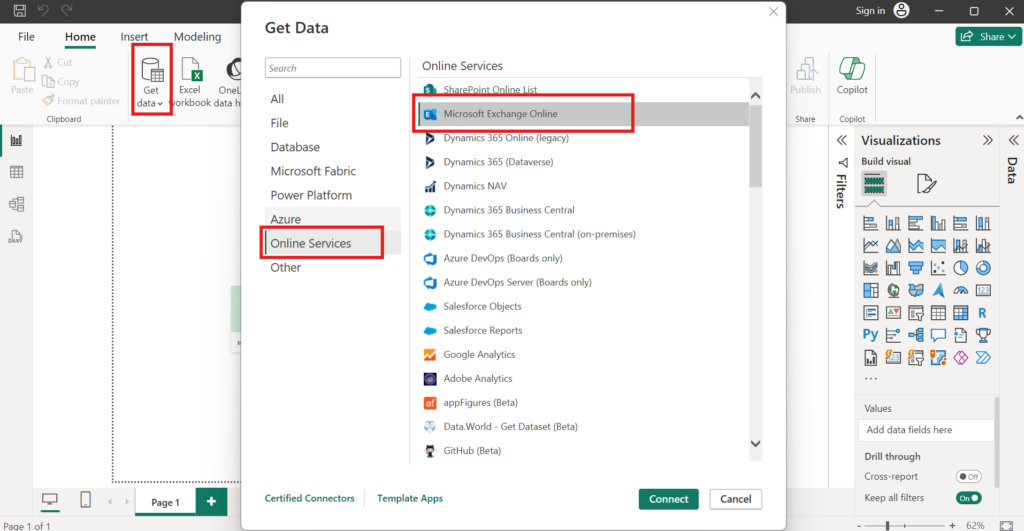
Task: Toggle Cross-report drill through switch
Action: 968,477
